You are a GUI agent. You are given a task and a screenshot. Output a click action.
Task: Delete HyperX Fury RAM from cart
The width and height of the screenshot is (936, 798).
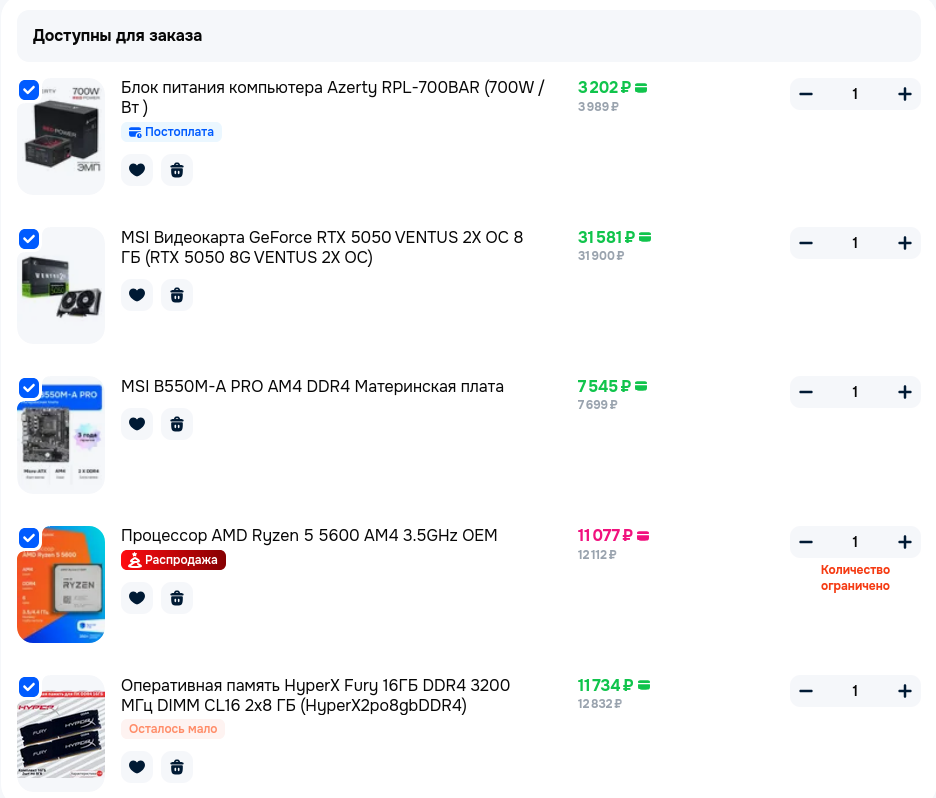(x=177, y=767)
